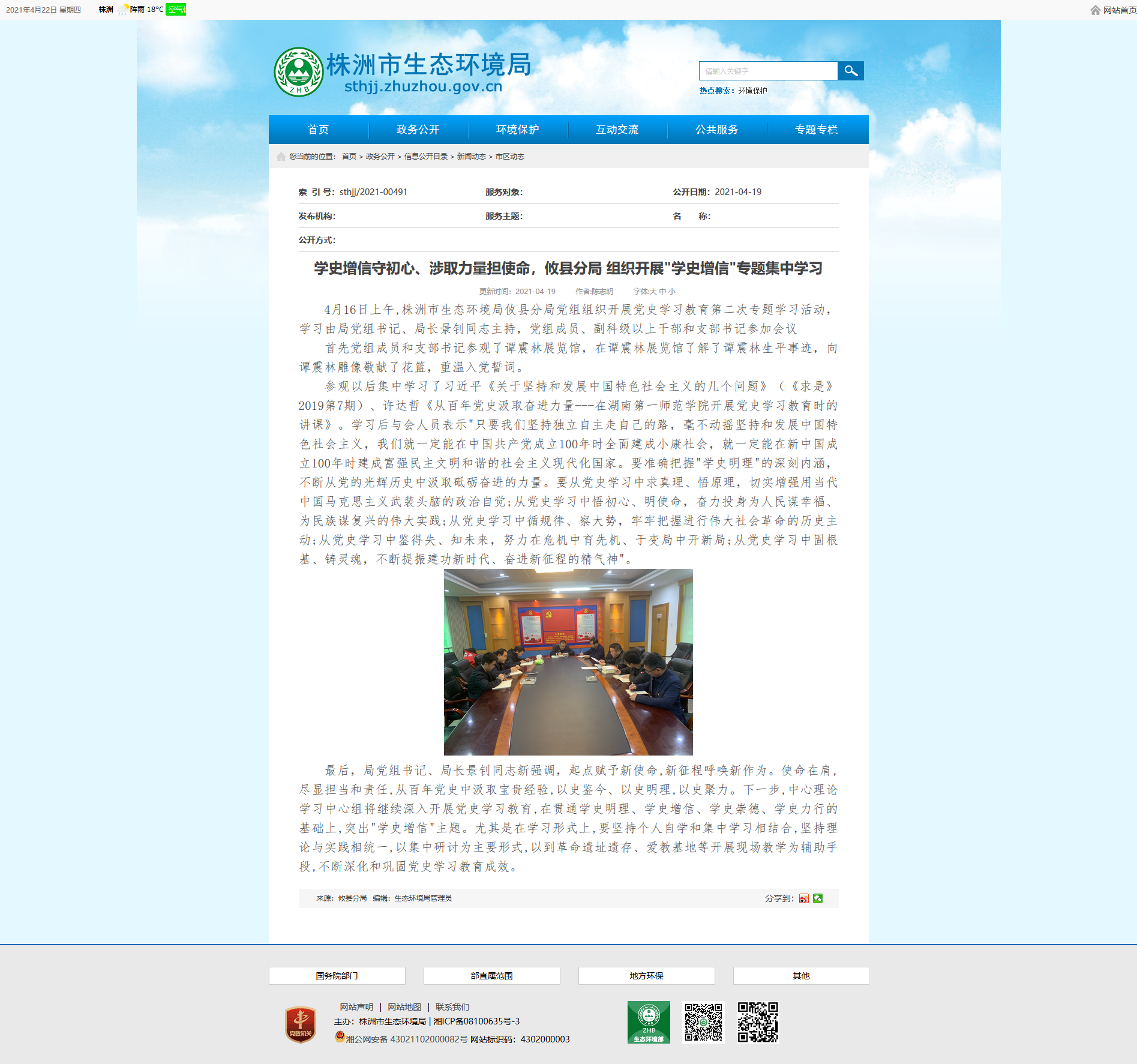Click the Zhuzhou Ecology Bureau logo emblem

298,72
